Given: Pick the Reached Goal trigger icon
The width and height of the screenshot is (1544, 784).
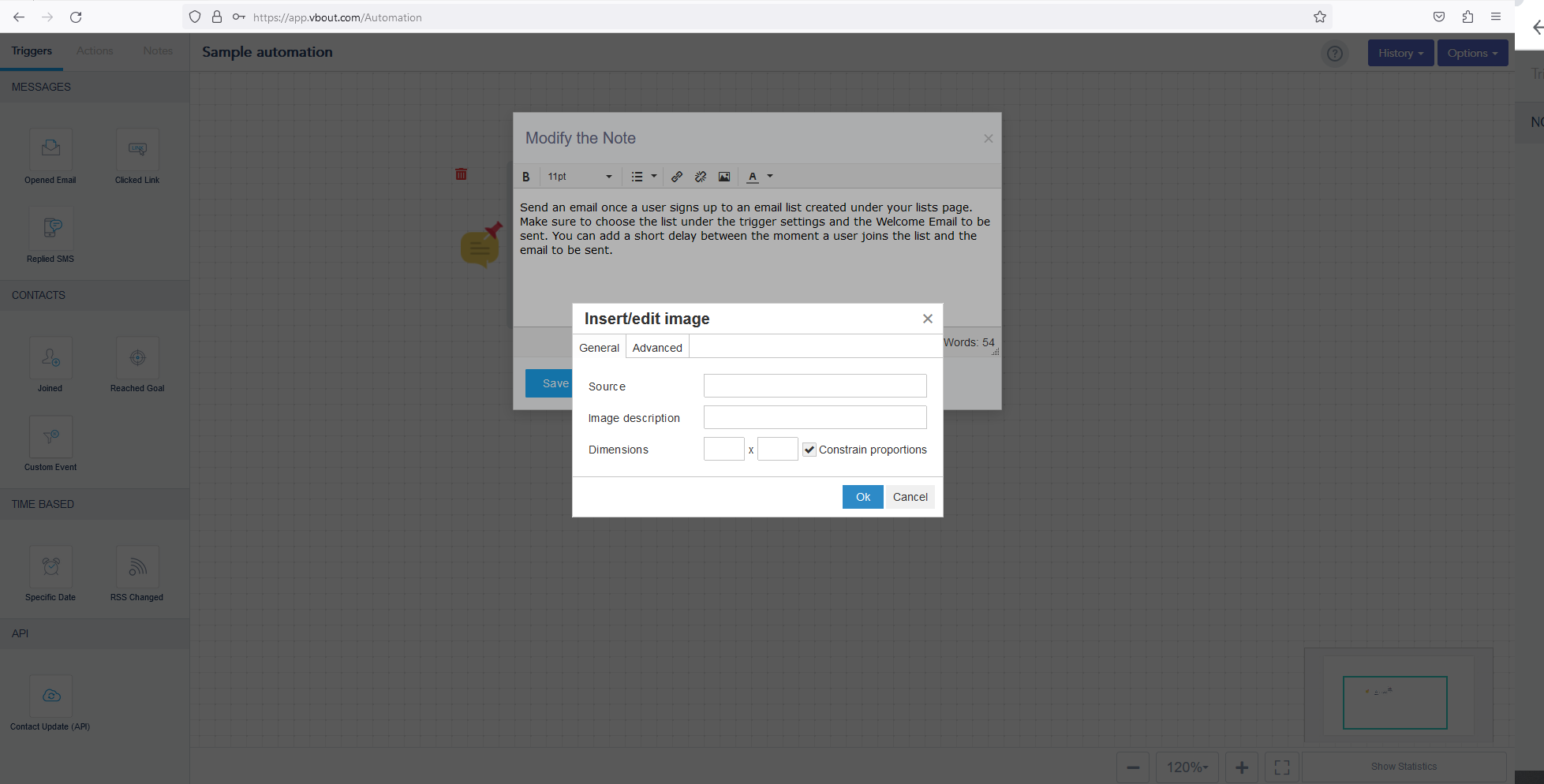Looking at the screenshot, I should [x=137, y=357].
